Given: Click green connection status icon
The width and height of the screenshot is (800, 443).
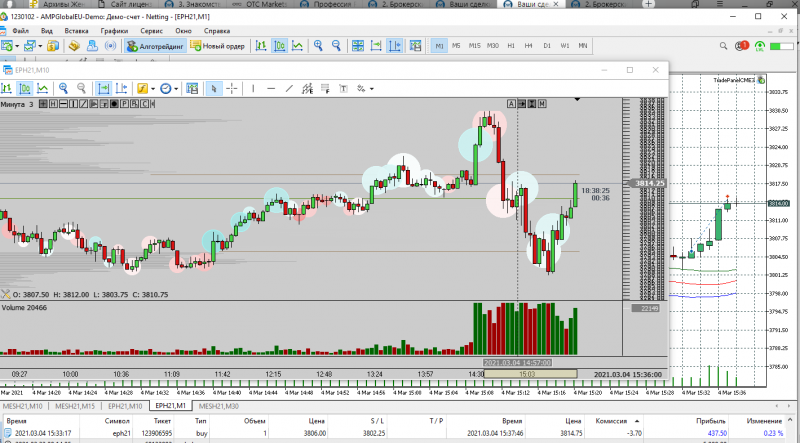Looking at the screenshot, I should click(x=760, y=46).
